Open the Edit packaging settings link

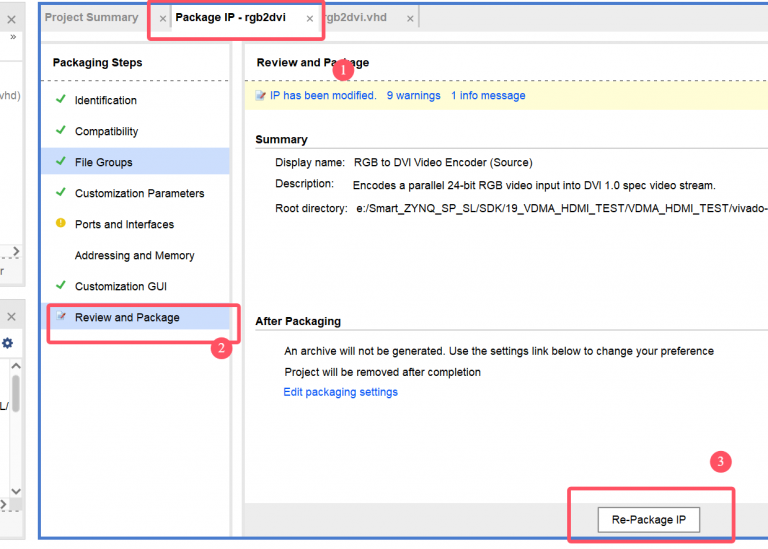point(340,392)
